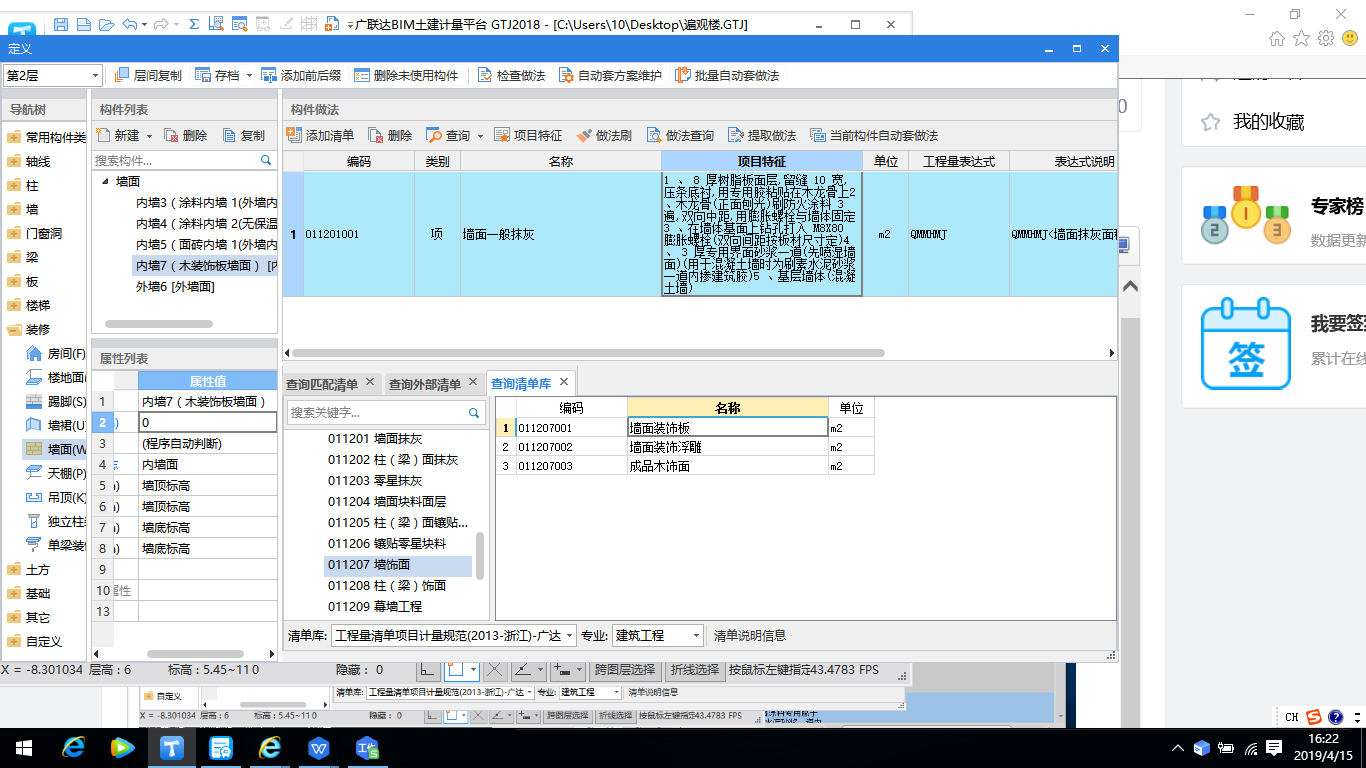Screen dimensions: 1366x768
Task: Select 踢脚(S) item
Action: pyautogui.click(x=56, y=401)
